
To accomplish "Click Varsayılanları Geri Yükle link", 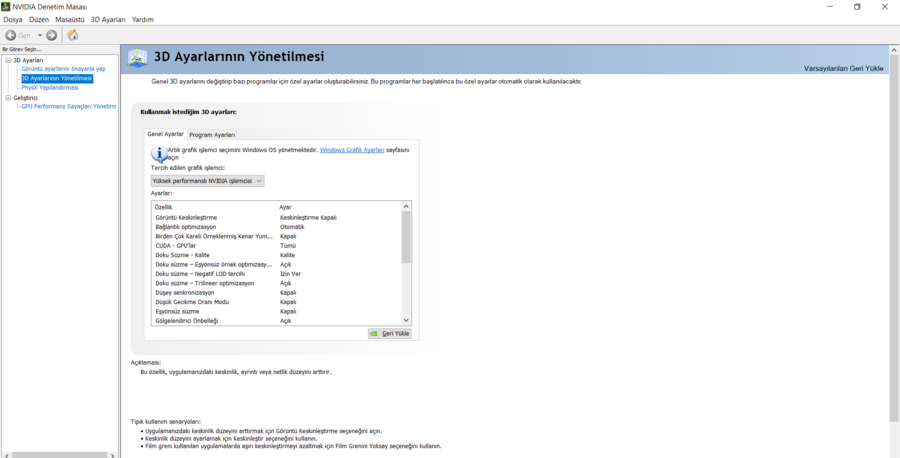I will 844,68.
